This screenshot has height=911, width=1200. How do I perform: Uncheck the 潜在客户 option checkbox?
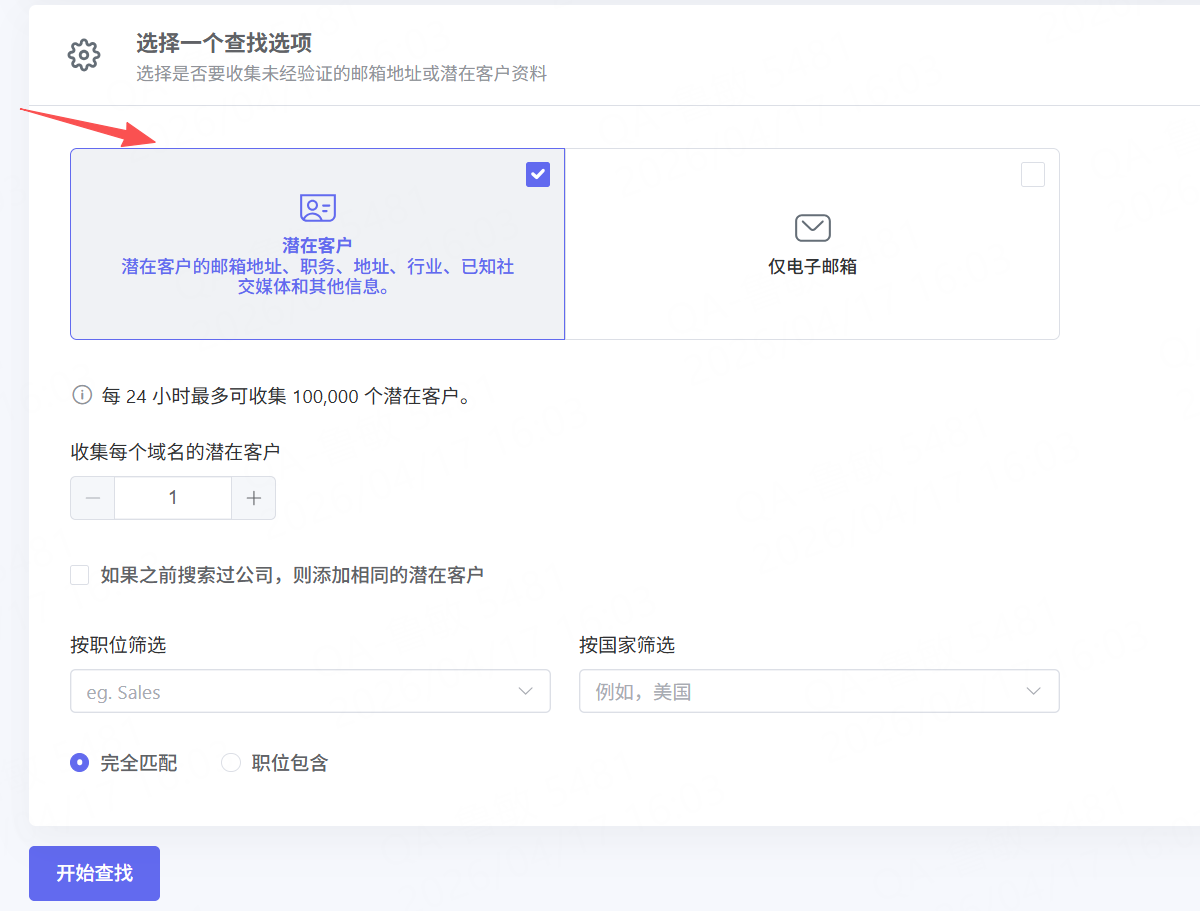[538, 175]
